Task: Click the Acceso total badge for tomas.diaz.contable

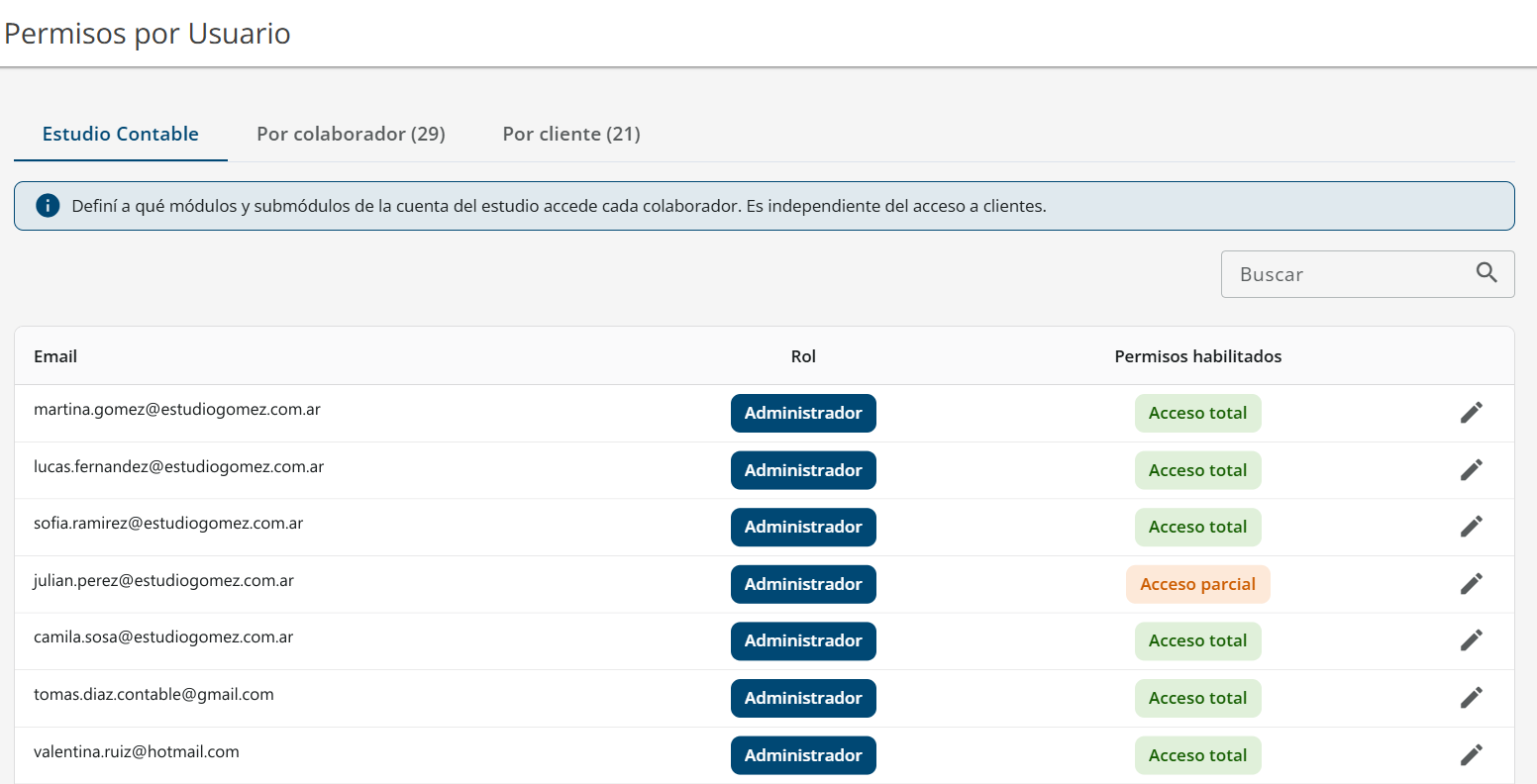Action: click(1198, 698)
